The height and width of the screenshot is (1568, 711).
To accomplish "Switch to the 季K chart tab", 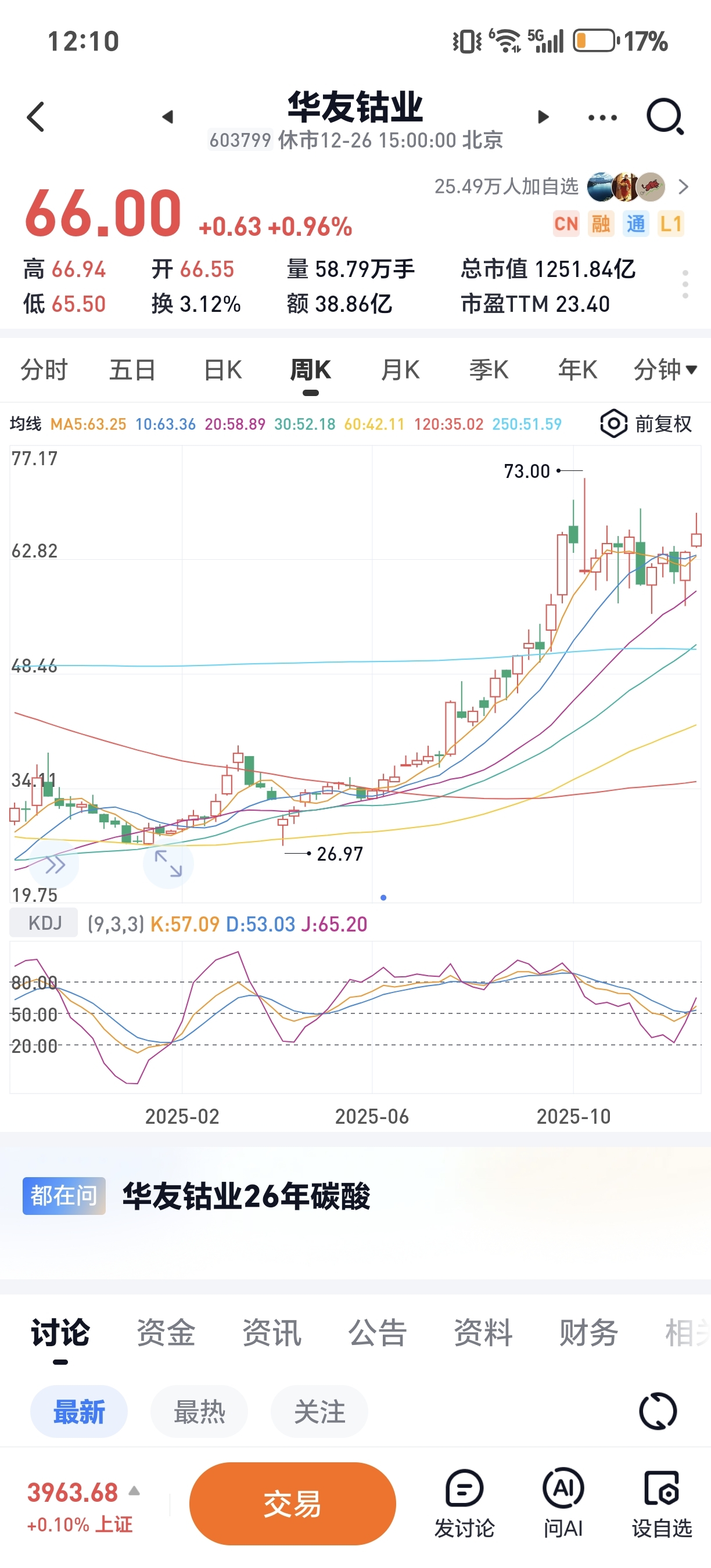I will click(x=489, y=369).
